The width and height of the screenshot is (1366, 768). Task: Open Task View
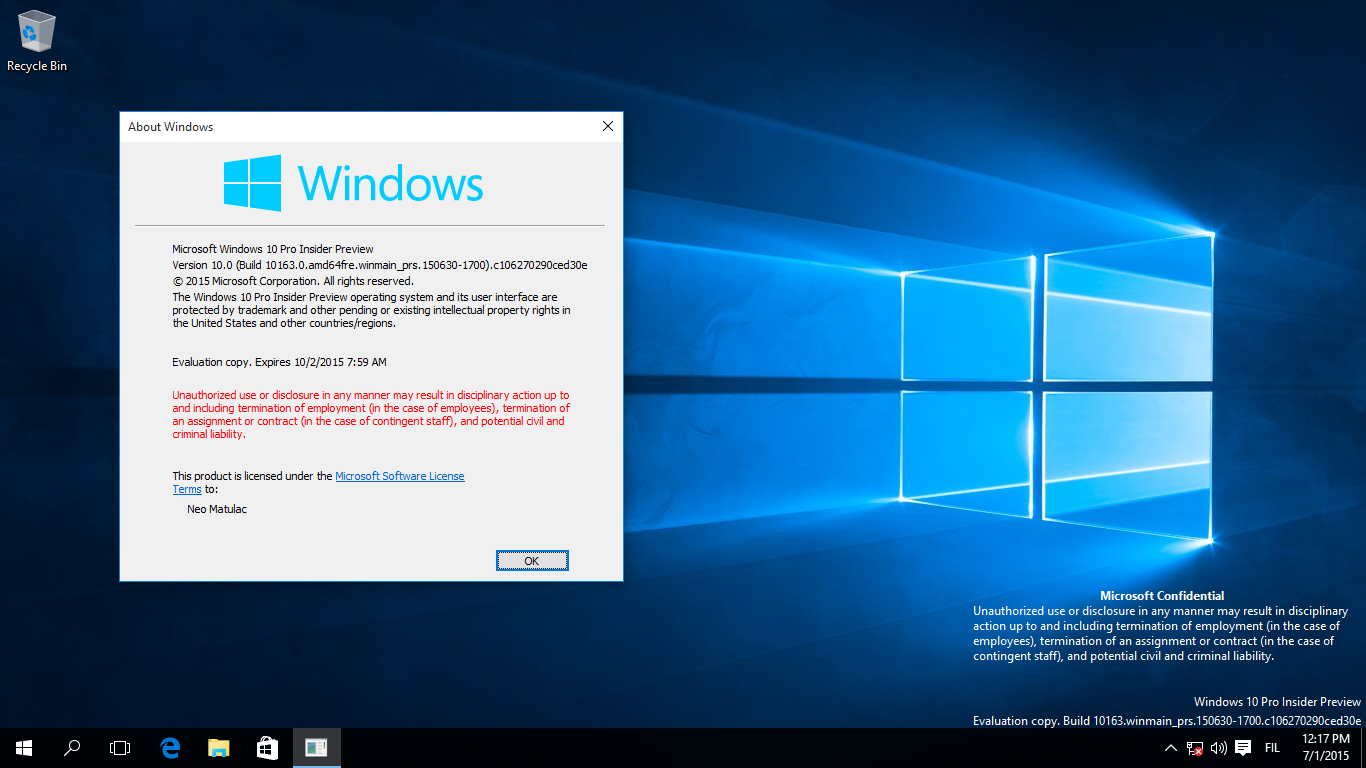(119, 747)
